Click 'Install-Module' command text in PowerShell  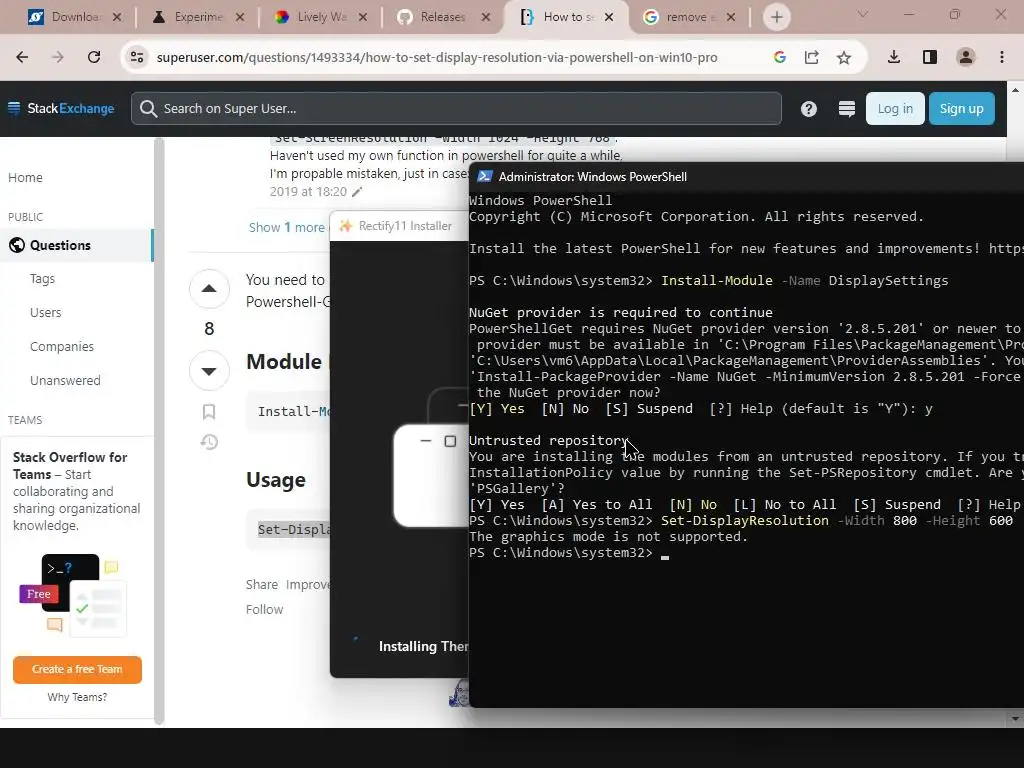[x=716, y=281]
